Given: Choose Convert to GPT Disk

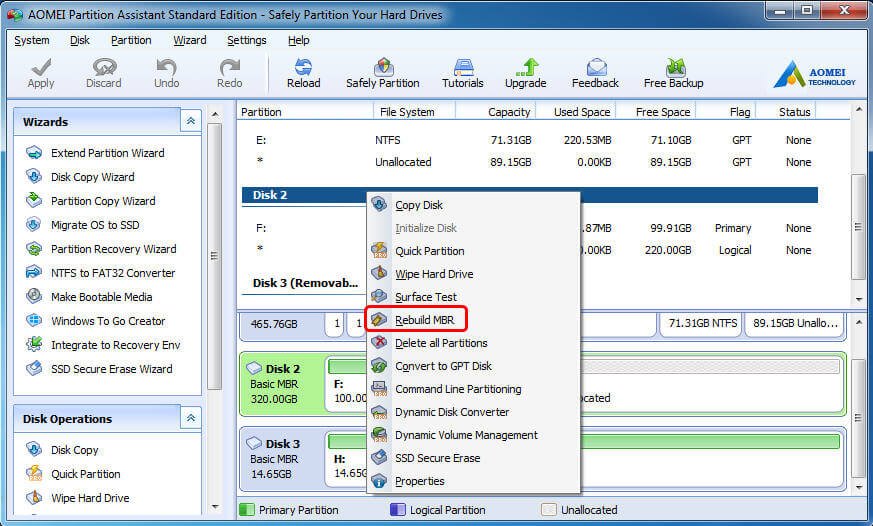Looking at the screenshot, I should click(x=473, y=366).
